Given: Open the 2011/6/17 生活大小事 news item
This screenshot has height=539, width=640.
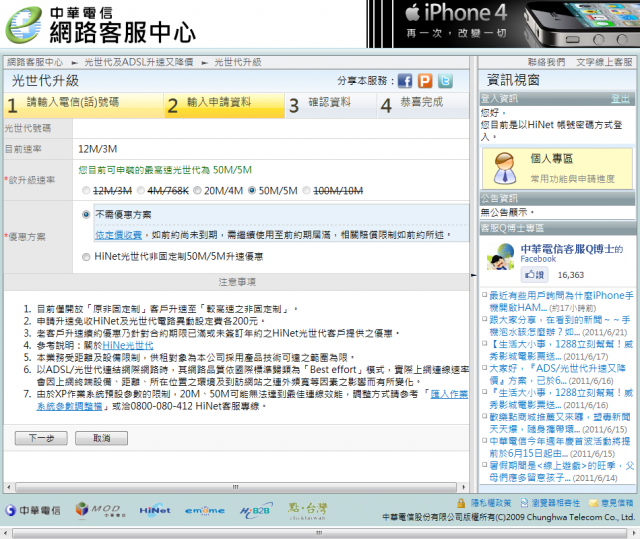Looking at the screenshot, I should click(561, 350).
